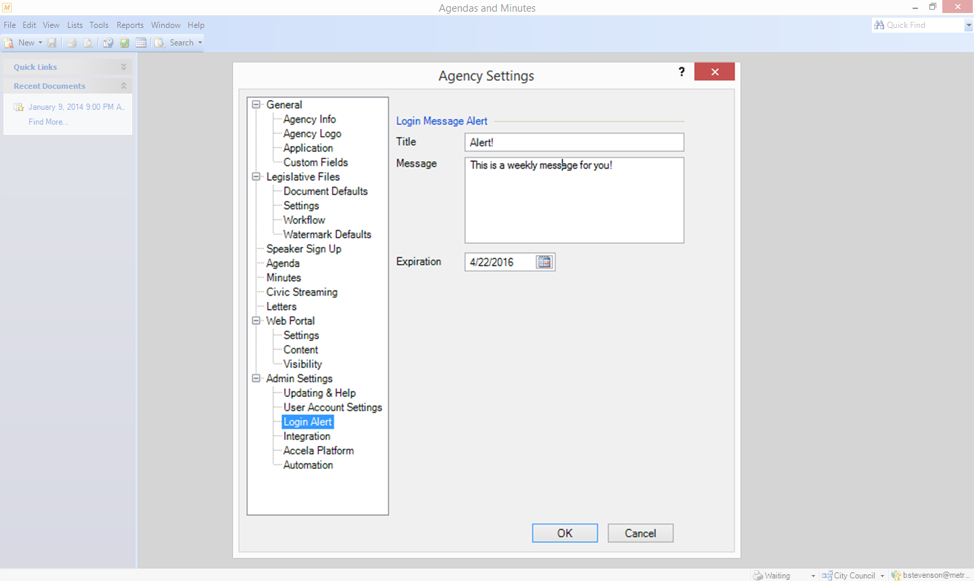Open the Search dropdown arrow in toolbar

200,43
